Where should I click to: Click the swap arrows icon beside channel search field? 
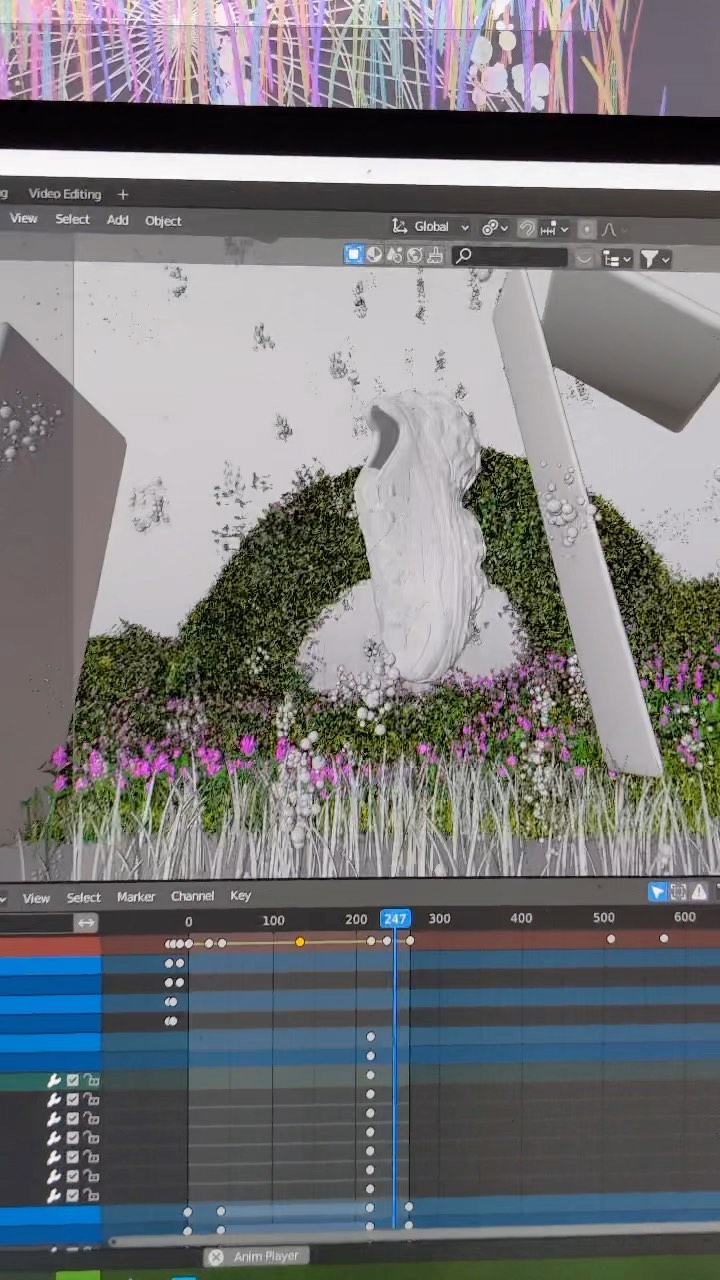click(86, 923)
